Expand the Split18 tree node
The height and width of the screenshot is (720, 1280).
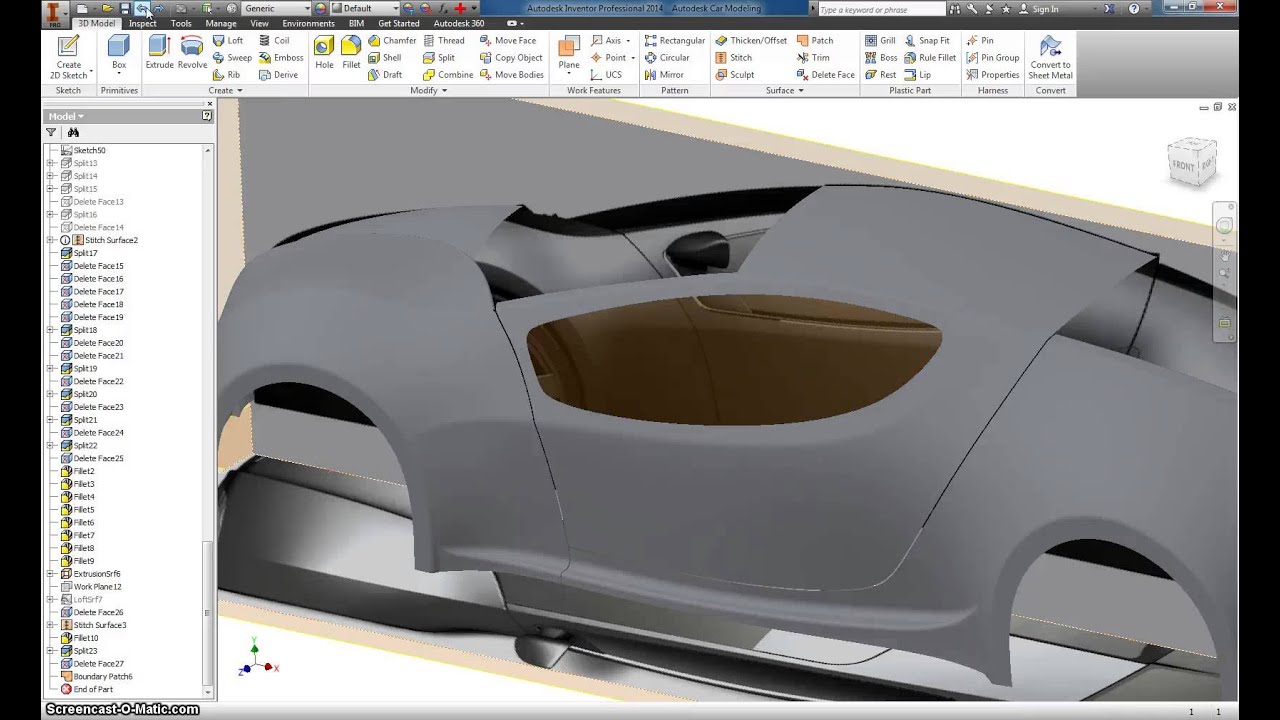50,330
